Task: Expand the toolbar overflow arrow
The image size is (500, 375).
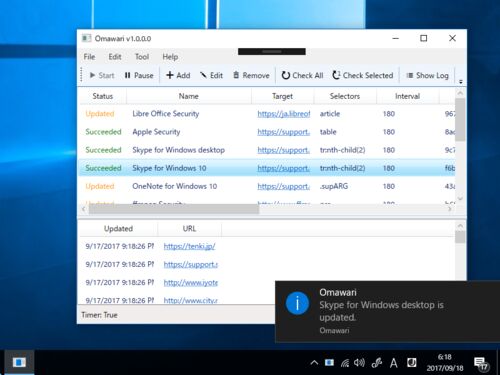Action: pyautogui.click(x=461, y=81)
